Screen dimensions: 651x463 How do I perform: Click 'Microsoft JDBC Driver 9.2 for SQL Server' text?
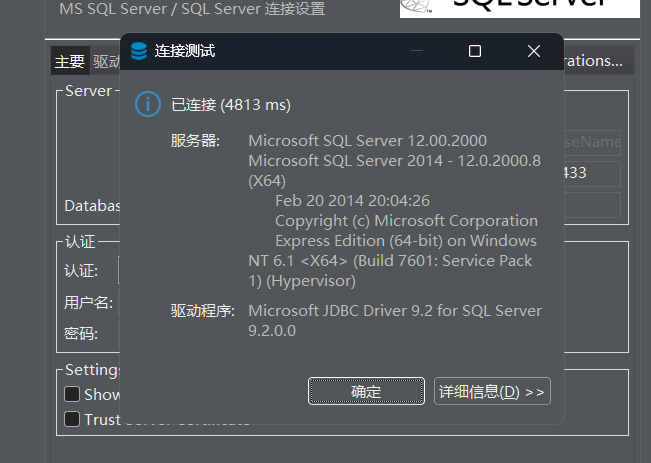click(x=395, y=311)
